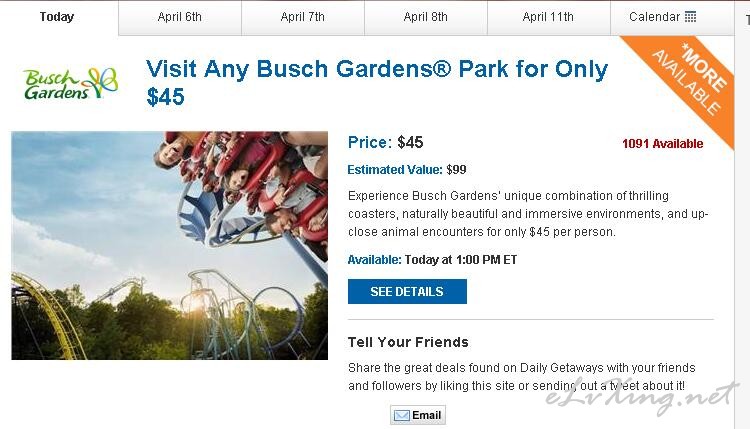750x429 pixels.
Task: Switch to the April 6th tab
Action: pos(180,17)
